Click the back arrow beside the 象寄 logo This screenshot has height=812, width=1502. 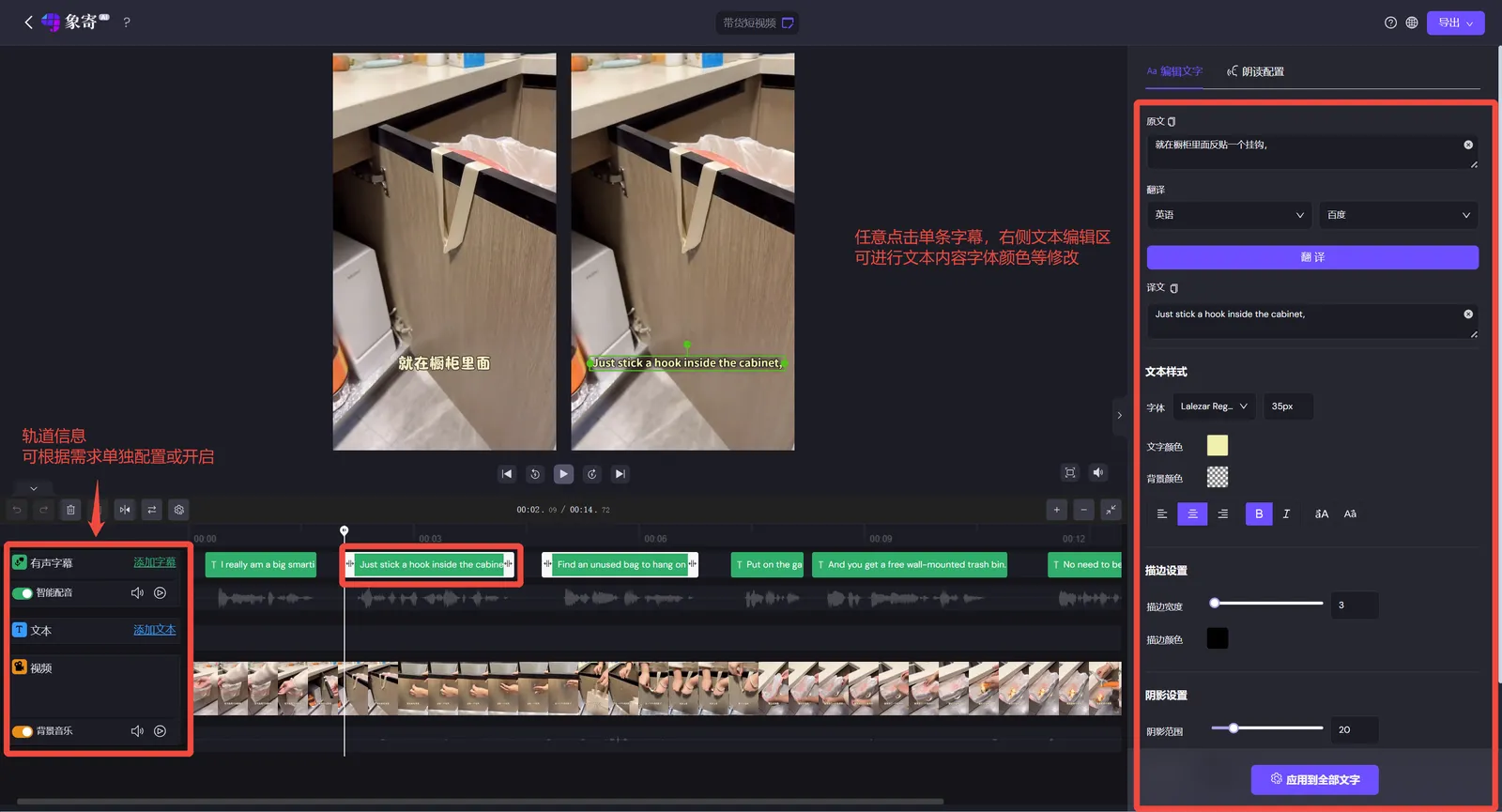pos(28,23)
